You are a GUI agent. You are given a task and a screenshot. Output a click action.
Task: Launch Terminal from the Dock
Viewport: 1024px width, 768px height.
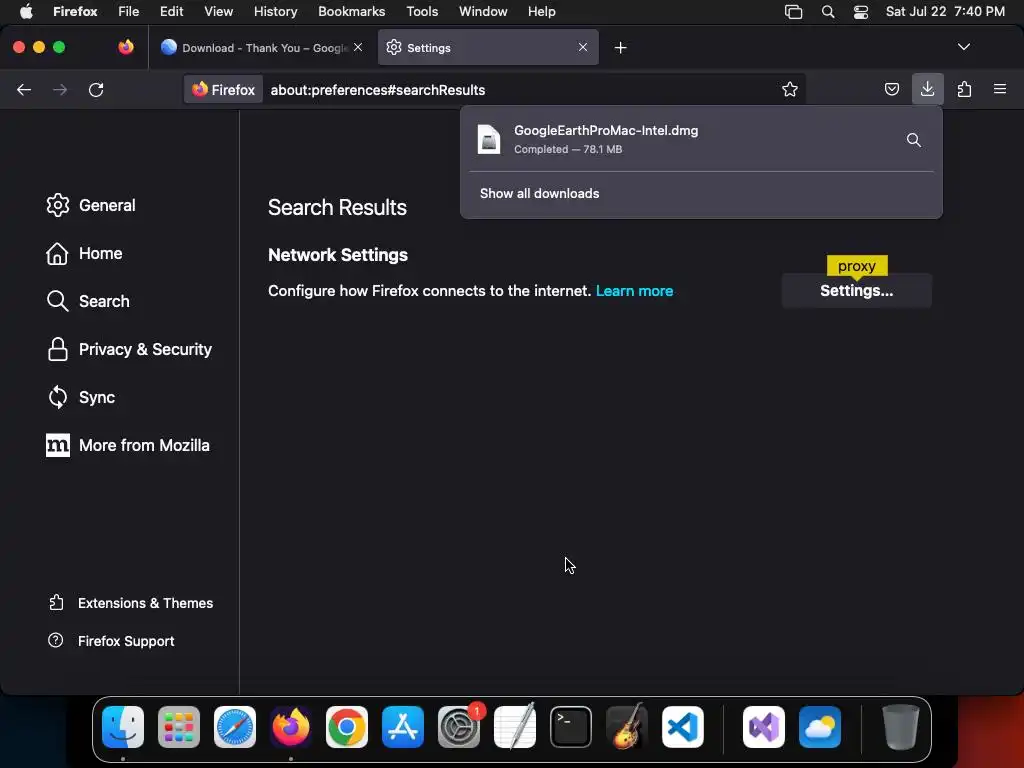click(x=571, y=727)
